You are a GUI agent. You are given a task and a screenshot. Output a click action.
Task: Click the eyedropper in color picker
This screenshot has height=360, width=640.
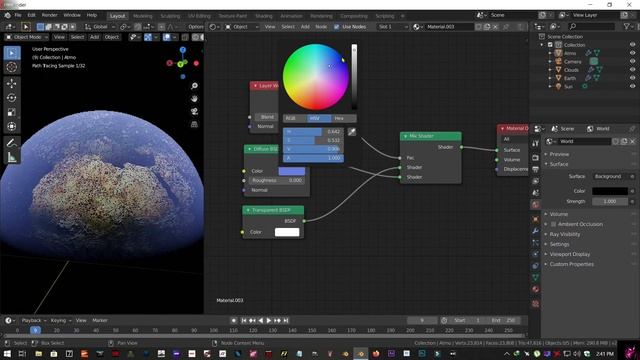(351, 132)
